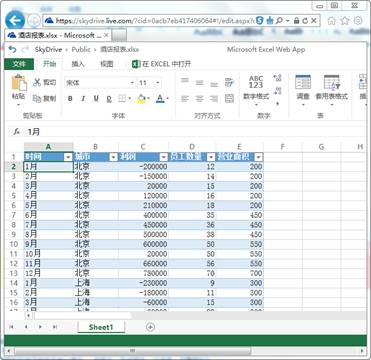This screenshot has height=360, width=371.
Task: Open browser Settings gear
Action: click(x=358, y=21)
